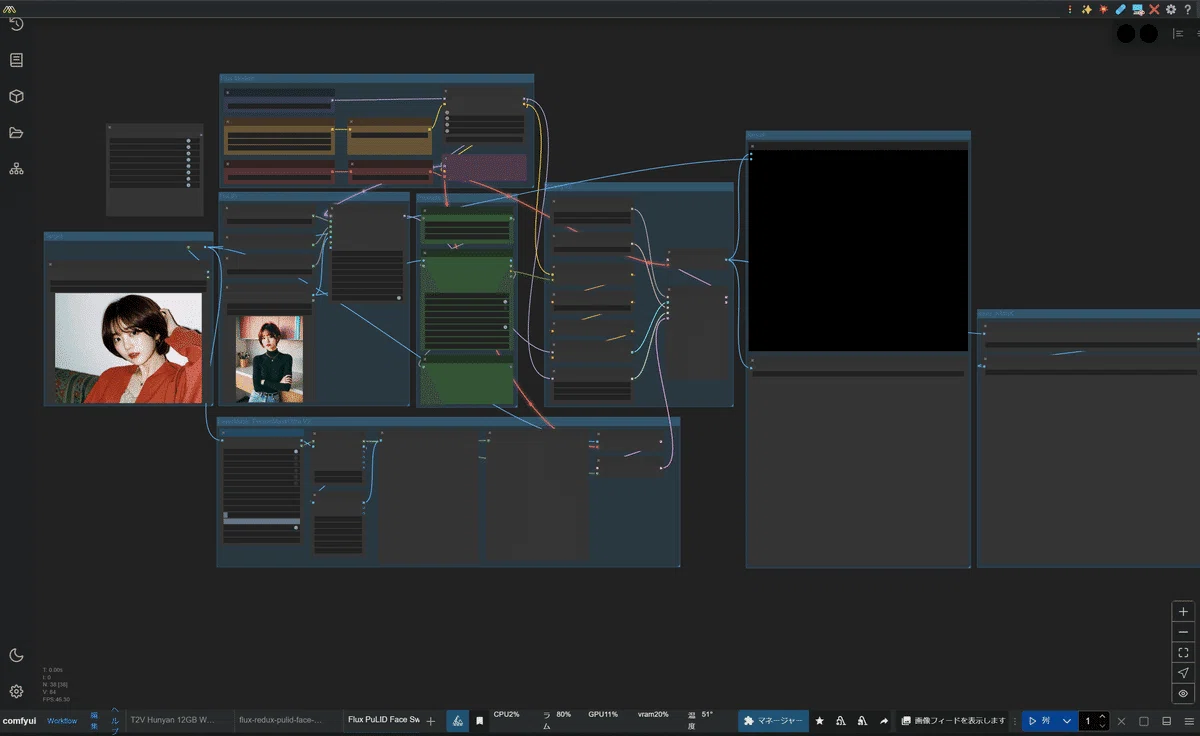Open the workflows folder icon in sidebar
The image size is (1200, 736).
coord(16,133)
